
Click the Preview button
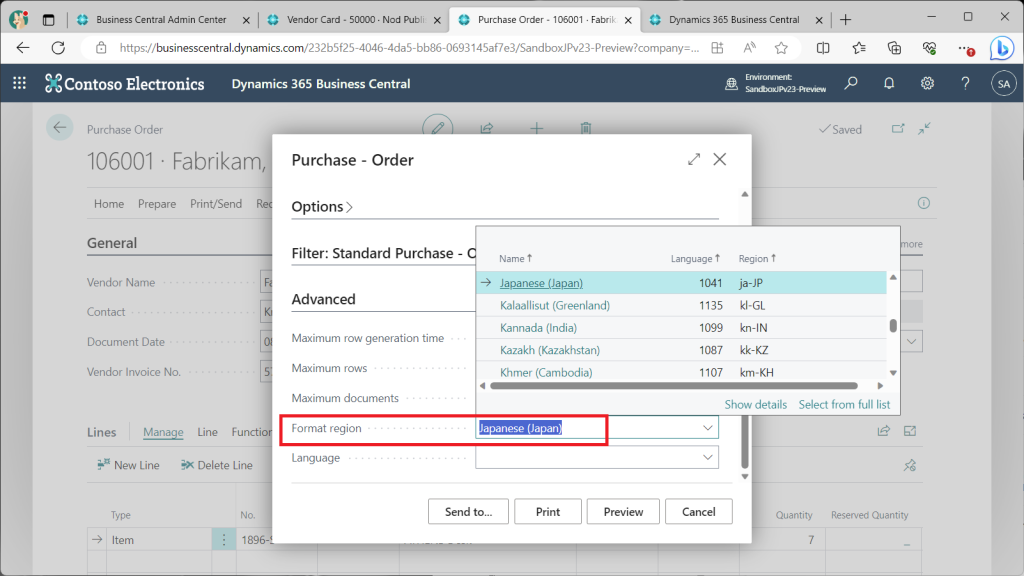(623, 511)
